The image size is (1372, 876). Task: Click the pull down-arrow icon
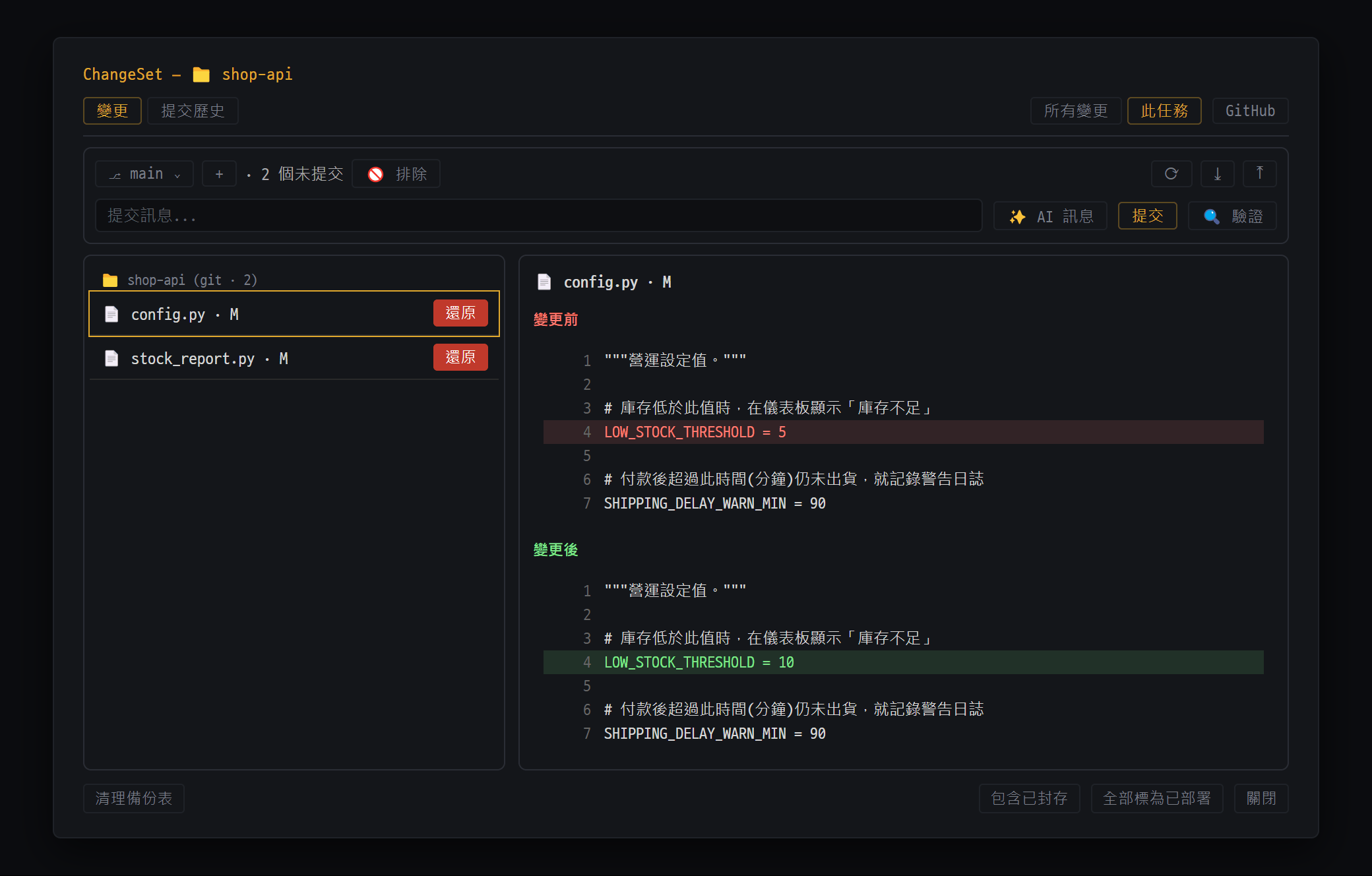coord(1218,173)
